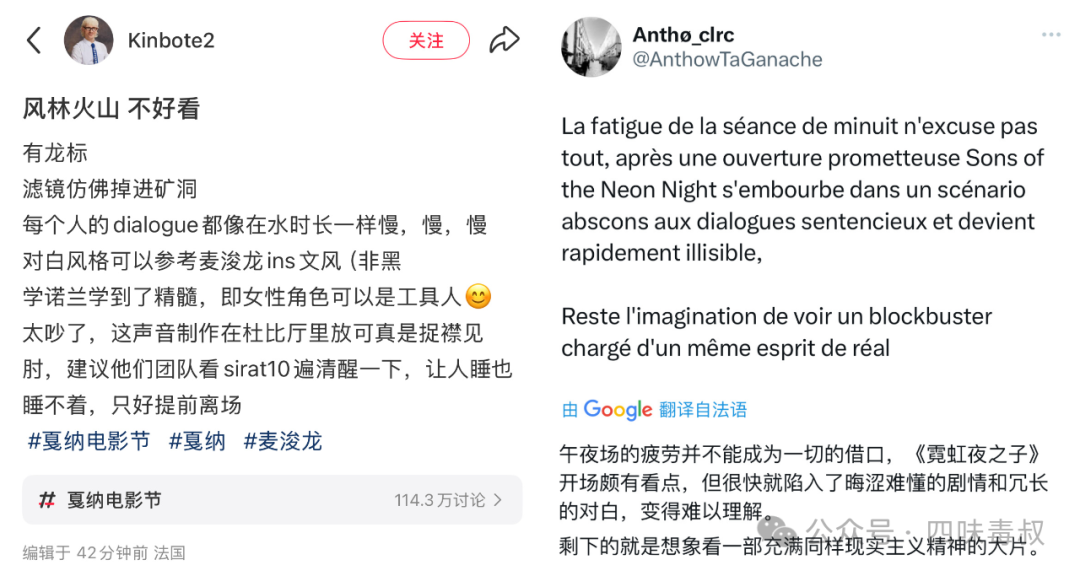View the Anthø_clrc profile avatar
This screenshot has height=576, width=1080.
[x=592, y=47]
